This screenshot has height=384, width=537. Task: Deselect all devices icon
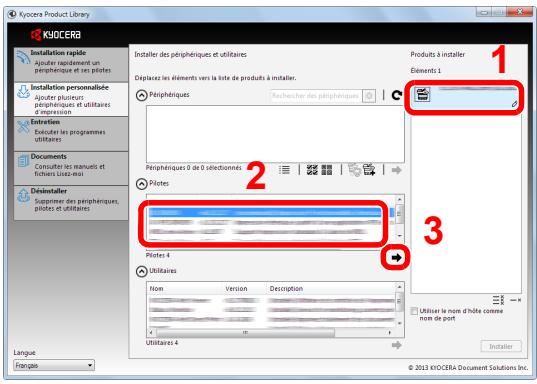327,170
